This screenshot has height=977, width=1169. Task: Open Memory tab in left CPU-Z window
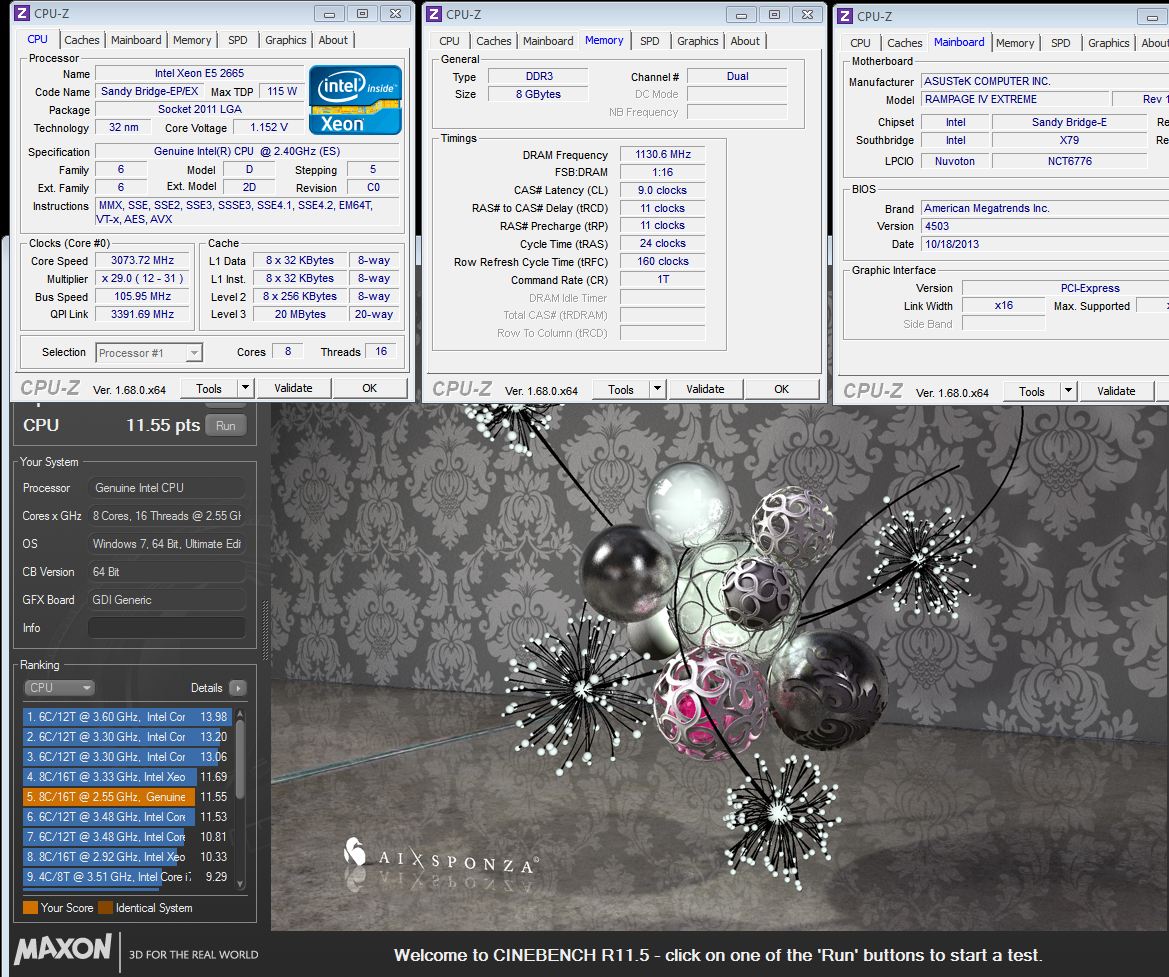point(192,40)
